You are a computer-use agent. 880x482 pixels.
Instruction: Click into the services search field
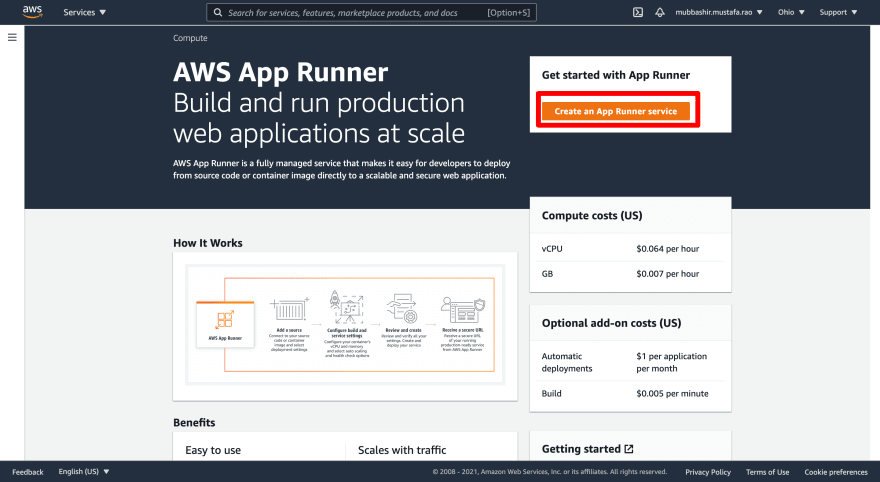(372, 12)
